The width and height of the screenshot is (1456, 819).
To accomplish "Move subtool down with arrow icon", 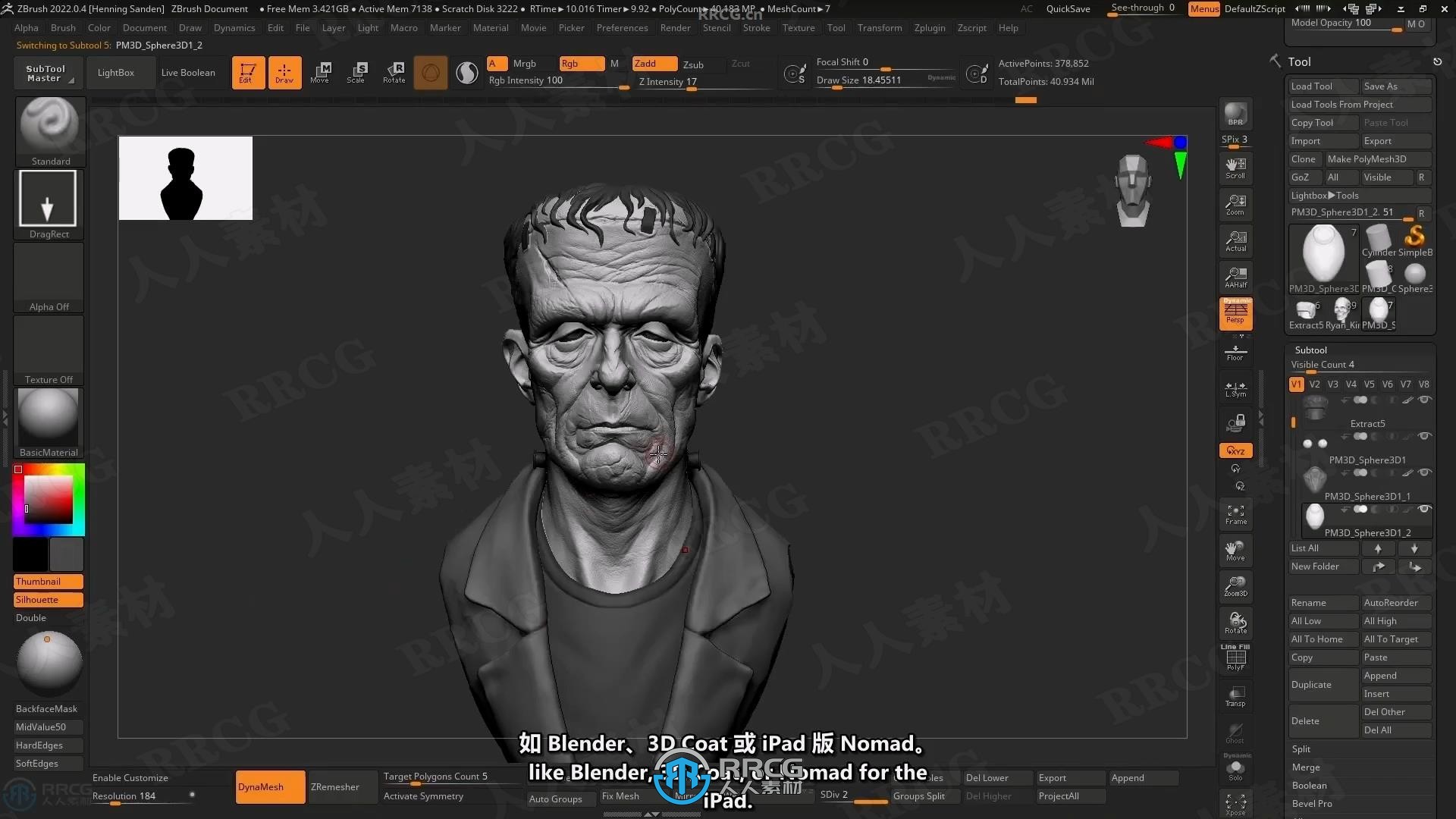I will (1414, 548).
